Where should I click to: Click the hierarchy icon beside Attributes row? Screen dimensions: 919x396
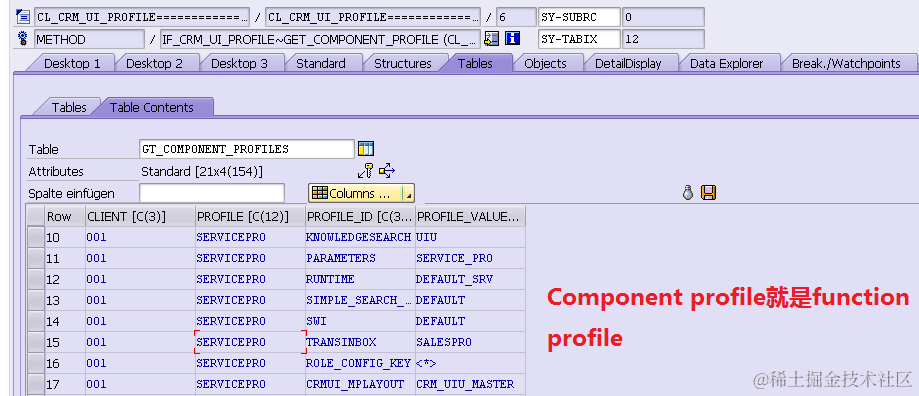[387, 171]
